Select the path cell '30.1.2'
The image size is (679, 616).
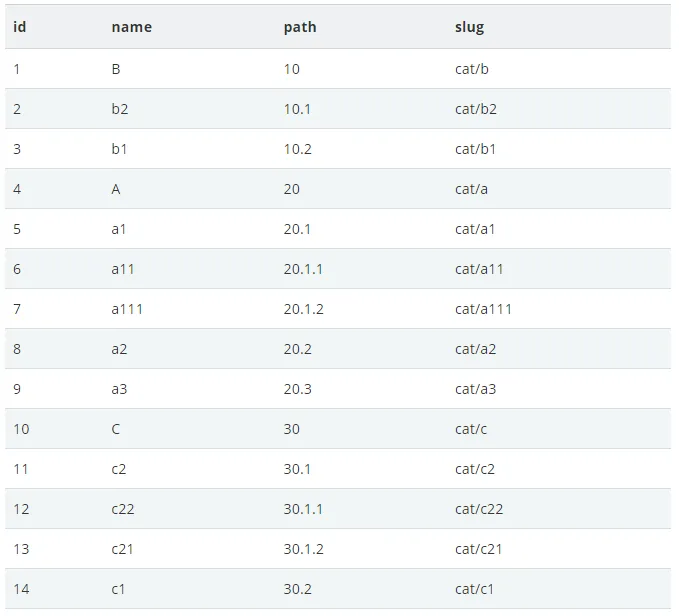303,549
